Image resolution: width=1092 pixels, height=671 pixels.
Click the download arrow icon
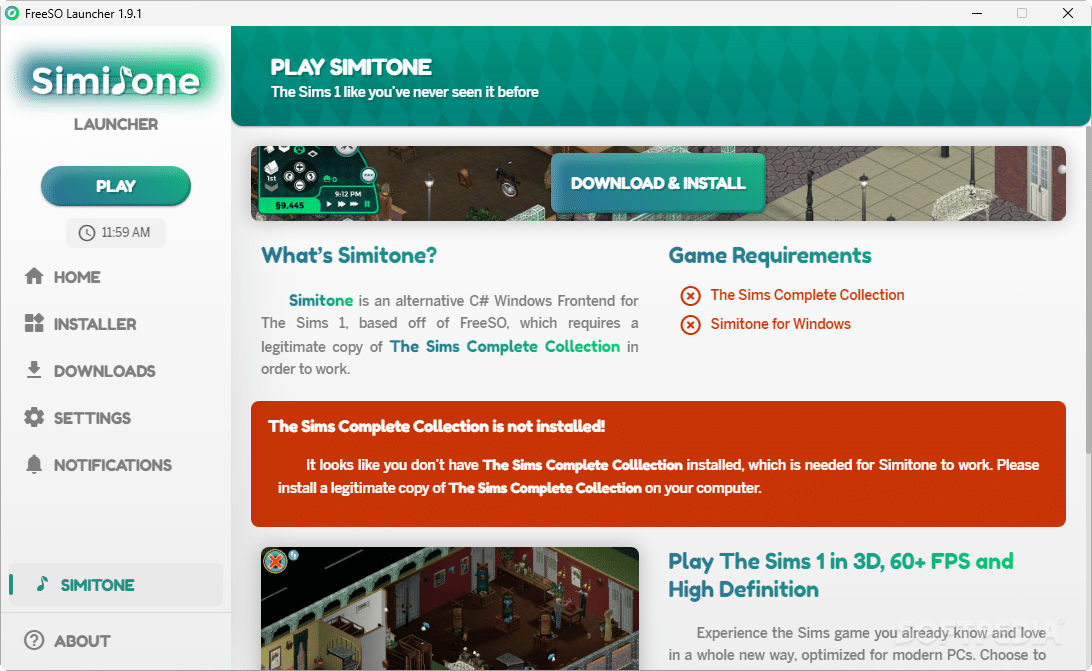(x=34, y=370)
